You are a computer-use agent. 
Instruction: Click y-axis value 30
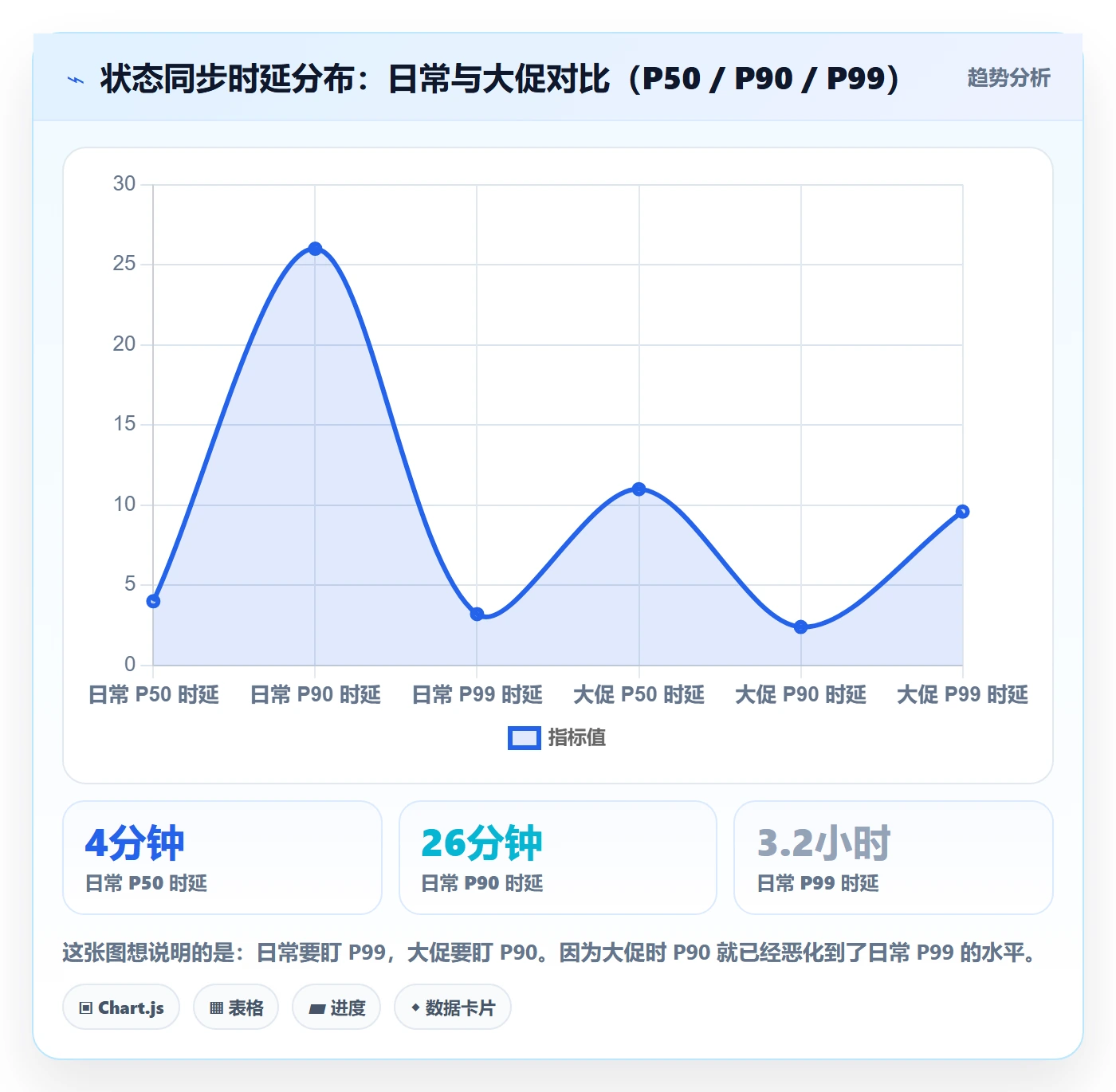[x=124, y=184]
